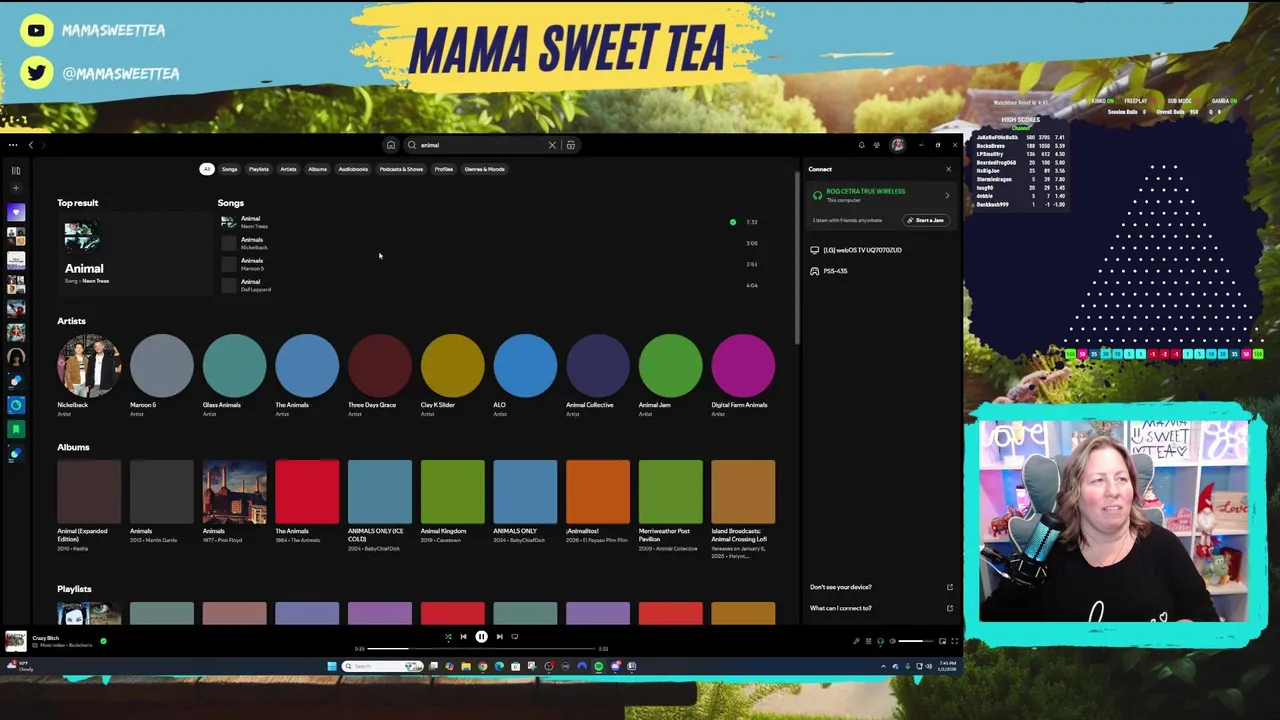Open Maroon 5 artist circle
Viewport: 1280px width, 720px height.
point(162,366)
